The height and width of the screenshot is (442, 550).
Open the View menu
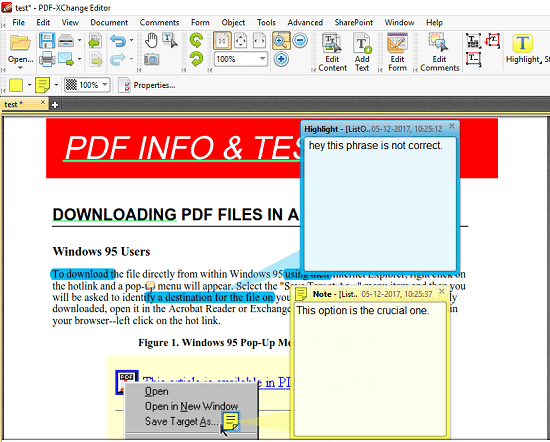point(70,22)
